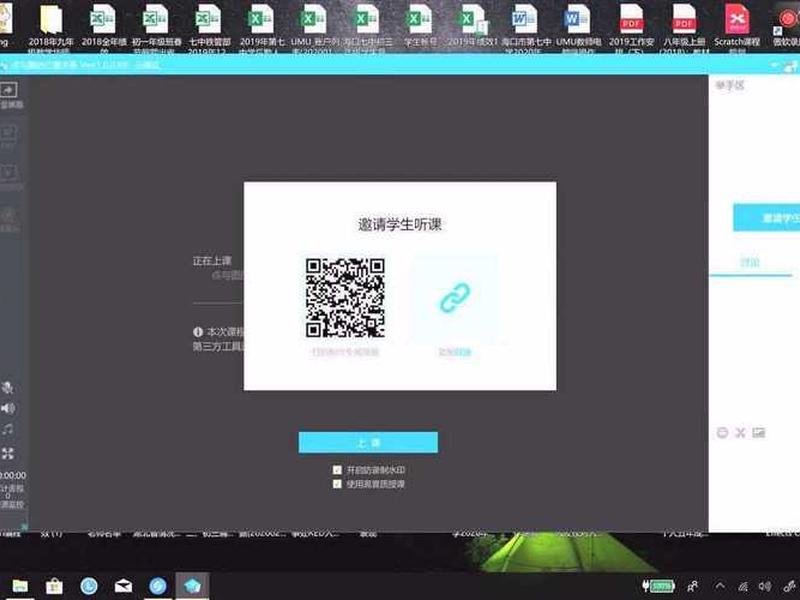
Task: Select the UMU Excel file on the desktop
Action: coord(315,27)
